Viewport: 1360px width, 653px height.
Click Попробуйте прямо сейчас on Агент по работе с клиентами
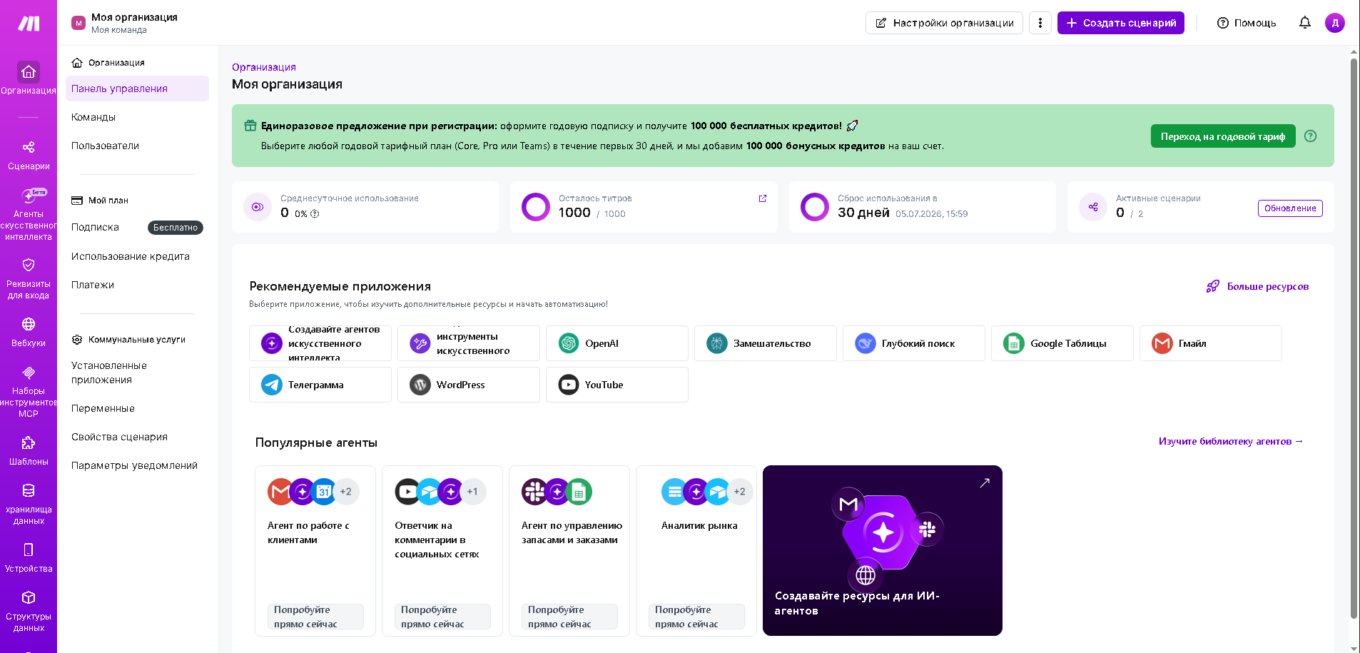coord(315,617)
